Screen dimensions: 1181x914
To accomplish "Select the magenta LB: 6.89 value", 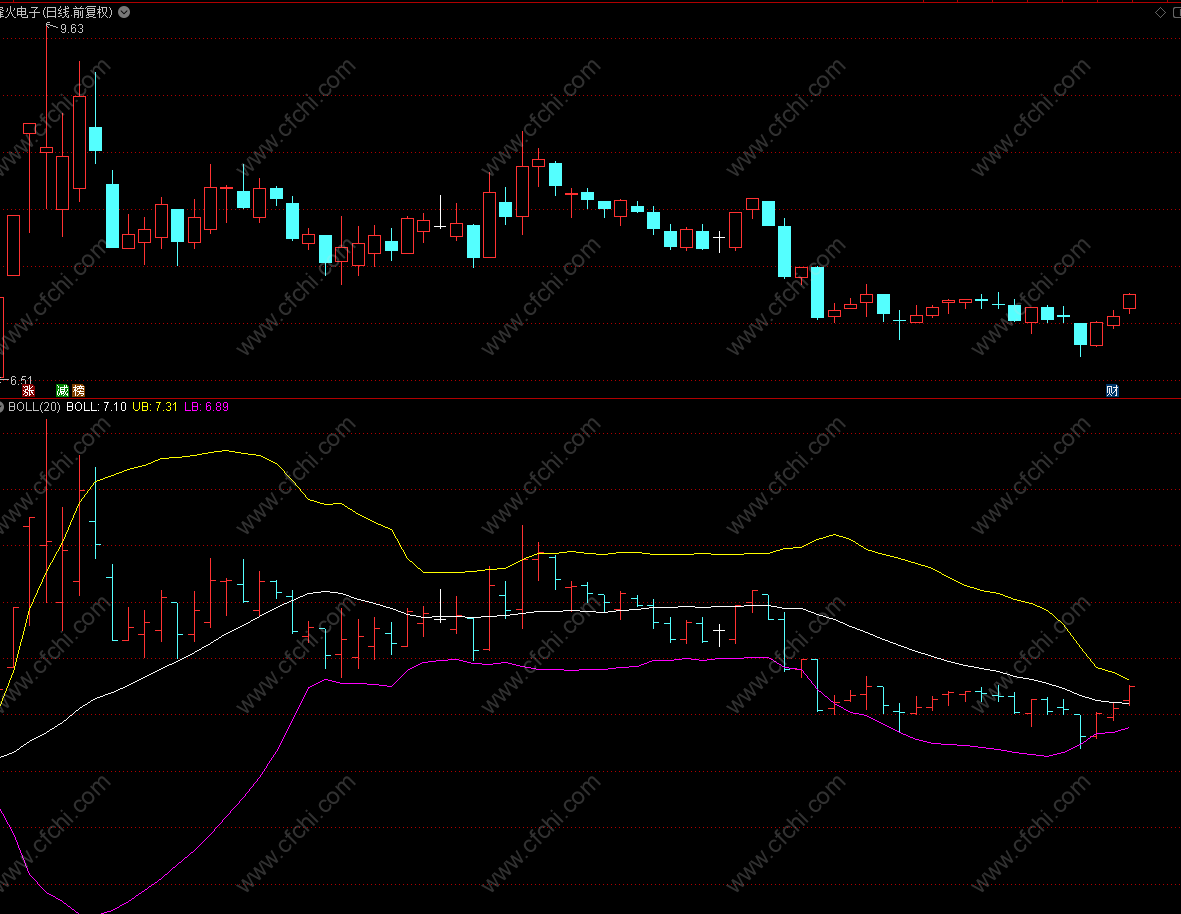I will (206, 407).
